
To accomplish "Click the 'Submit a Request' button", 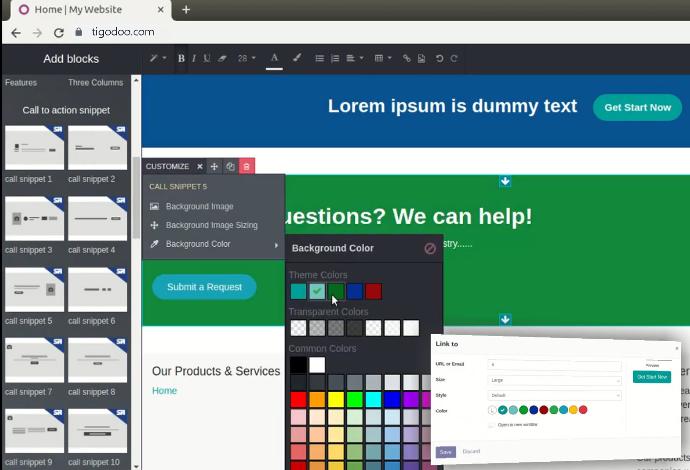I will coord(204,287).
